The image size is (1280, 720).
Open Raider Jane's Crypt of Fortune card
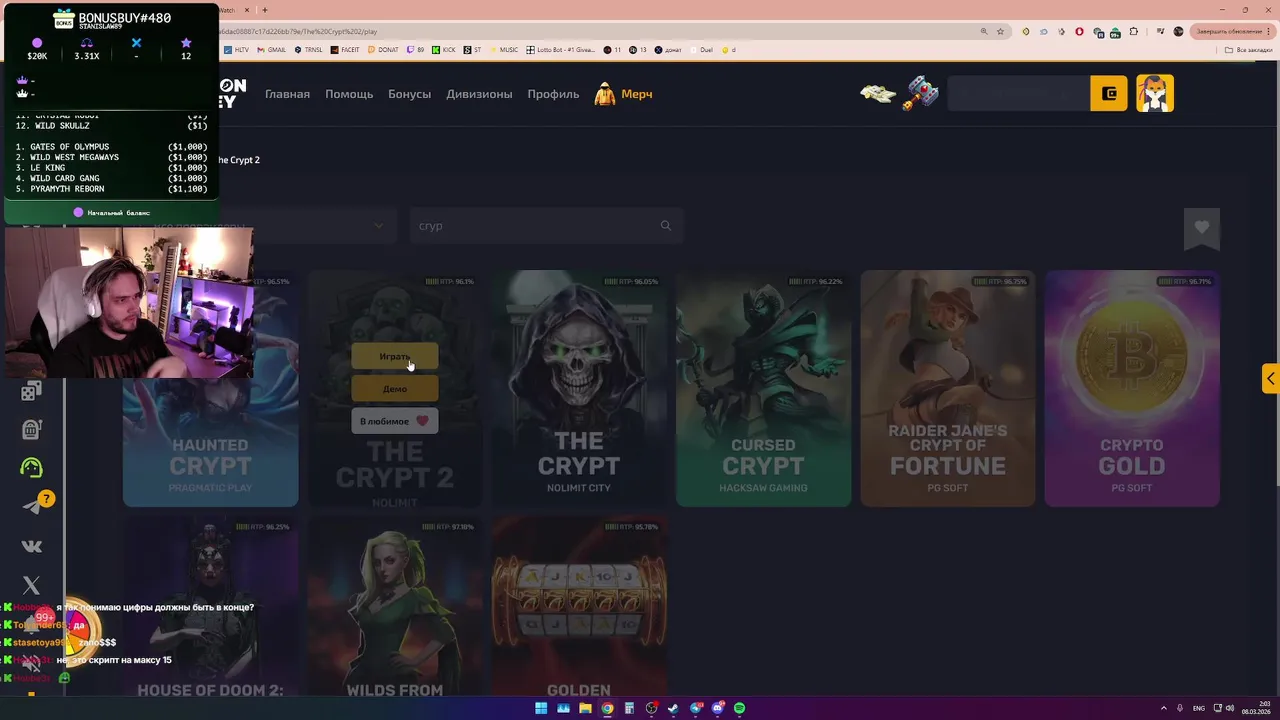pyautogui.click(x=948, y=388)
